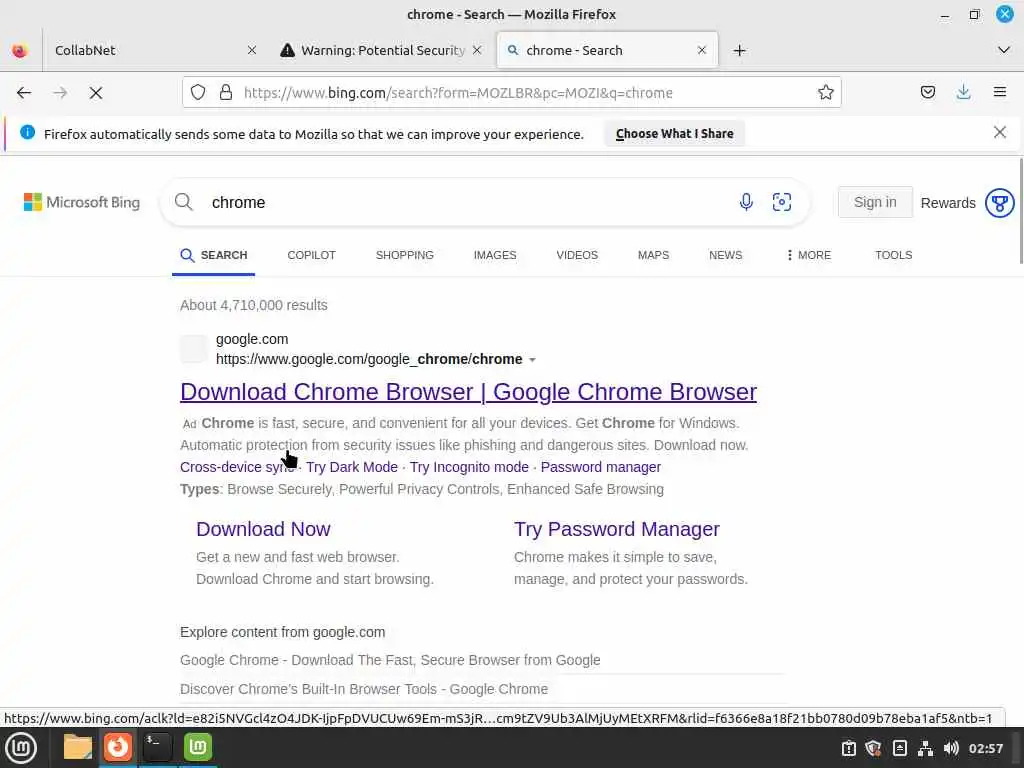Viewport: 1024px width, 768px height.
Task: Open clock showing 02:57
Action: coord(985,748)
